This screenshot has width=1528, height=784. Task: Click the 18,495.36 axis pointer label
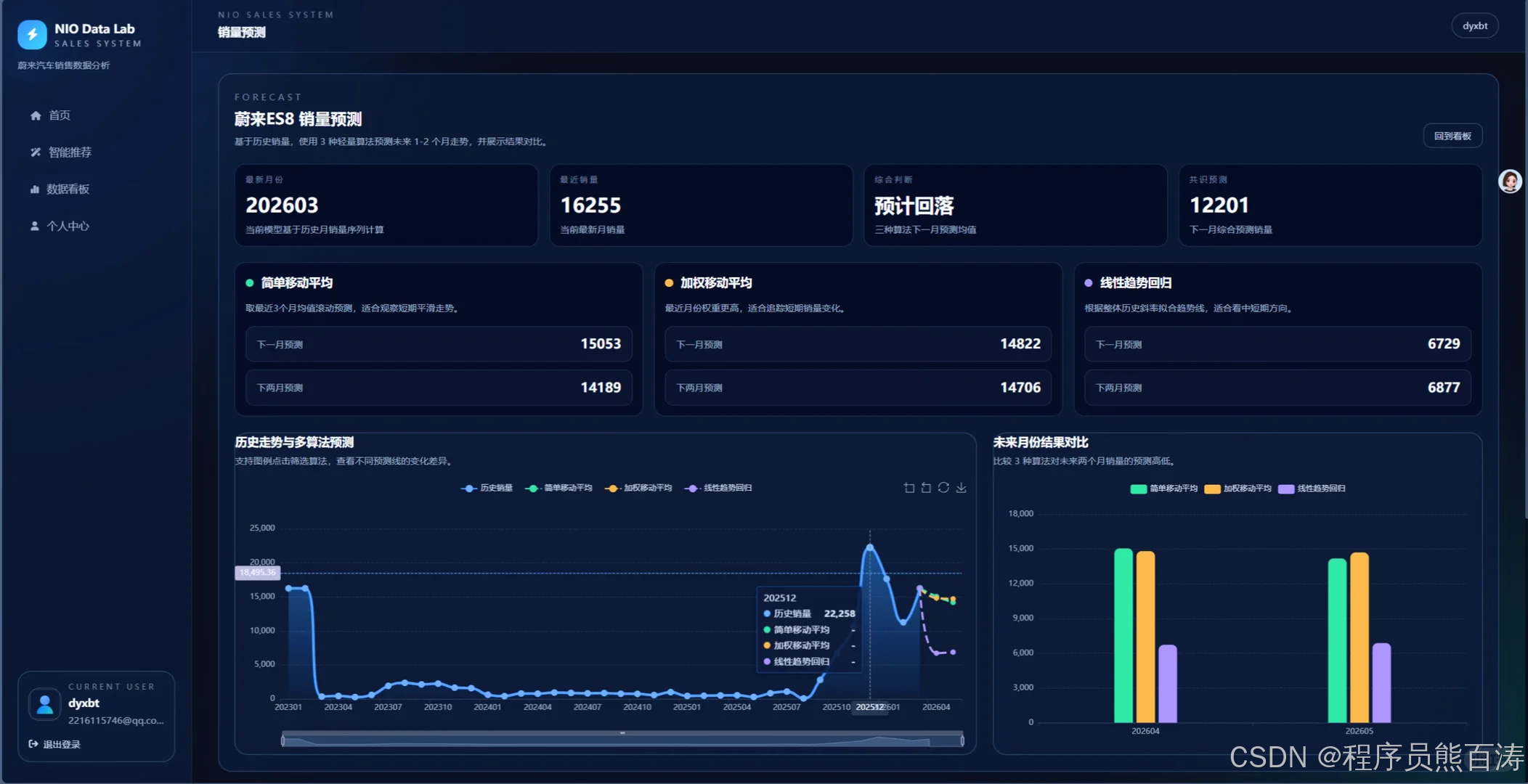[258, 573]
